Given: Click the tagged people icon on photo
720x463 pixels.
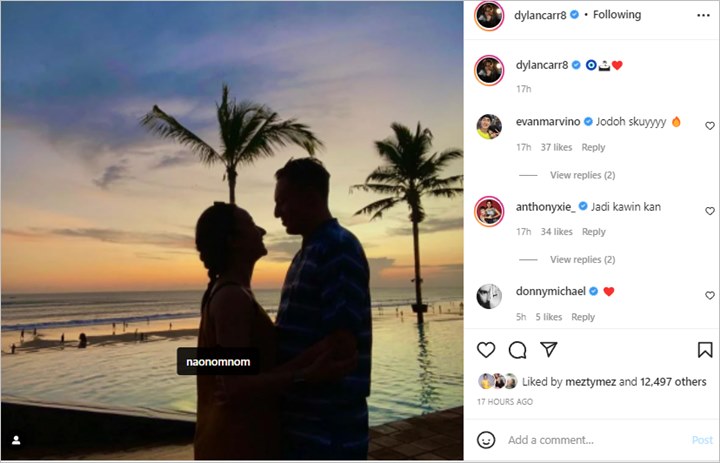Looking at the screenshot, I should (x=16, y=440).
